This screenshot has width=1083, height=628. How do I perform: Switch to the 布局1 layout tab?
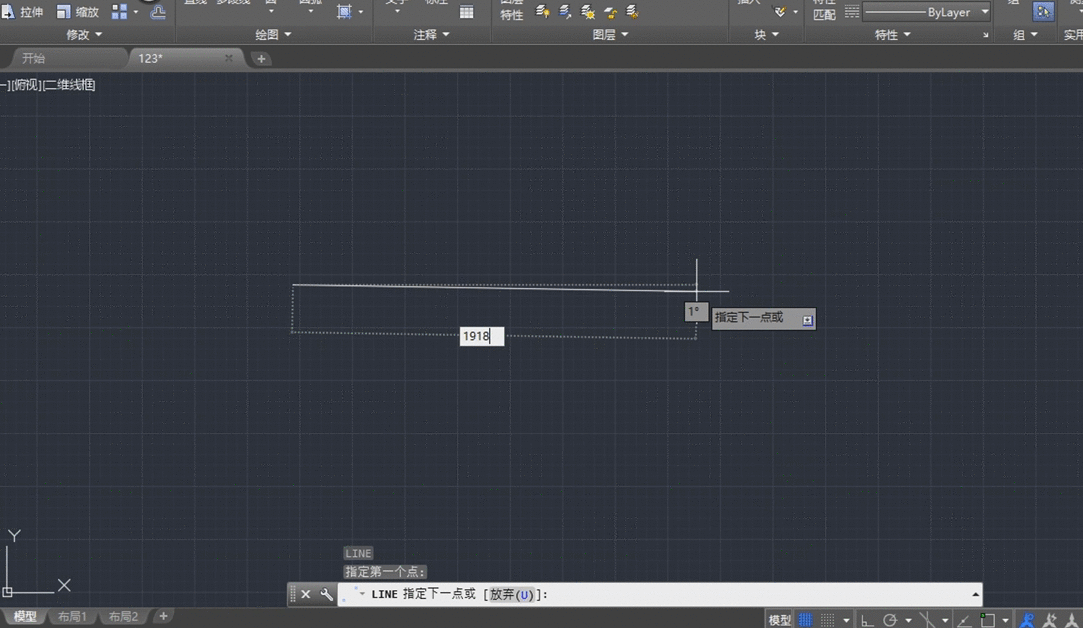pos(72,617)
